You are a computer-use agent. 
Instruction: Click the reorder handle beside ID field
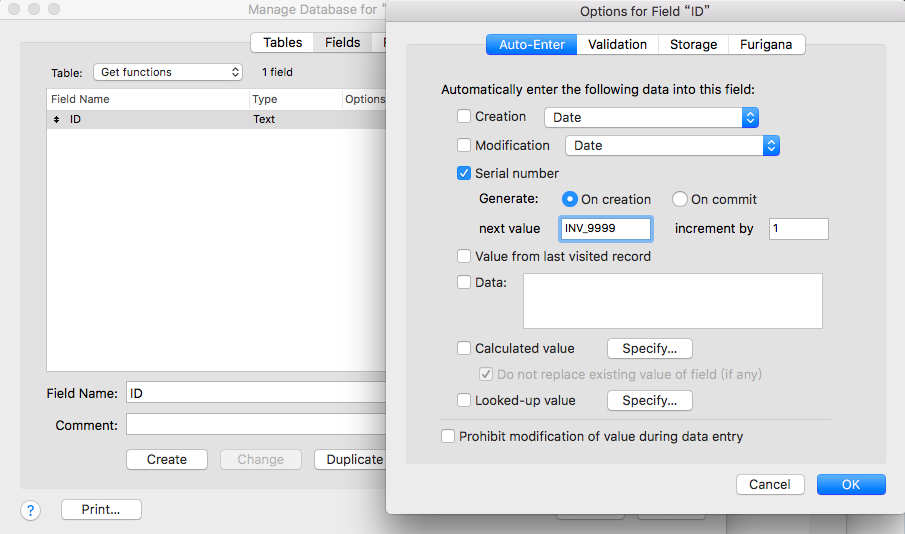pos(56,120)
